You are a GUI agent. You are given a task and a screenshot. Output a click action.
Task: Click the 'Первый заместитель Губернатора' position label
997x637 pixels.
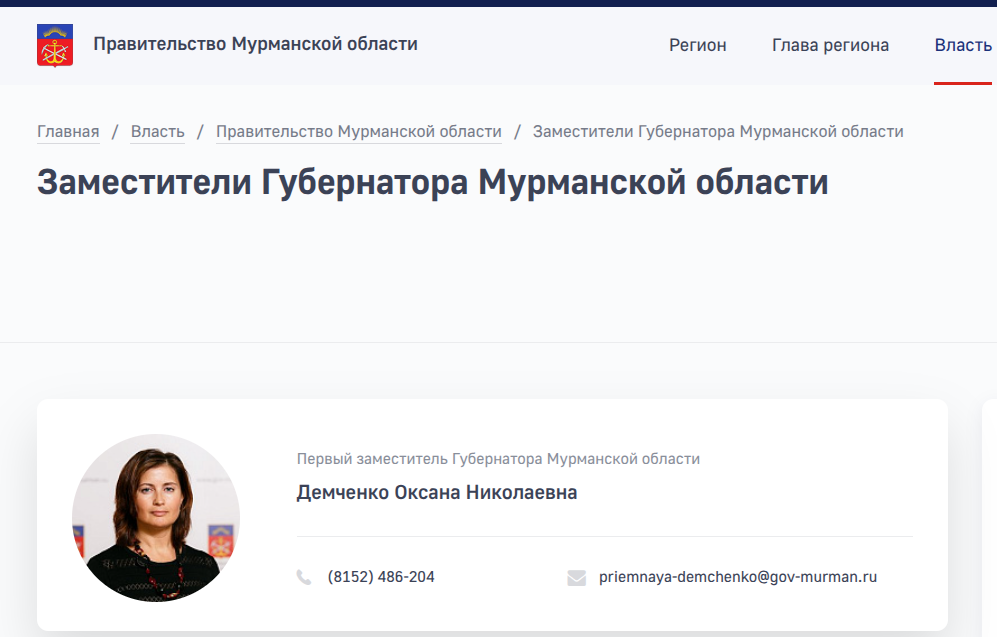click(x=498, y=459)
